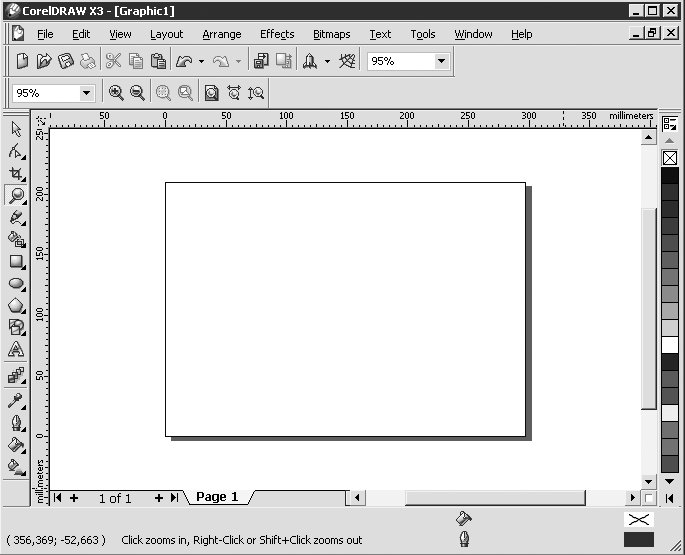Switch to the Page 1 tab
Viewport: 685px width, 555px height.
tap(217, 497)
